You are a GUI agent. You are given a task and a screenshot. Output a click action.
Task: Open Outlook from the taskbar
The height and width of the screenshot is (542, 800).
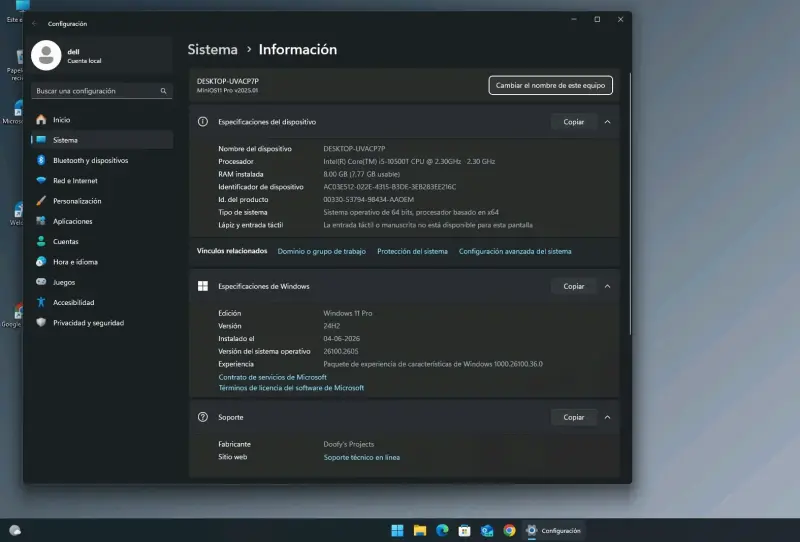(x=487, y=531)
